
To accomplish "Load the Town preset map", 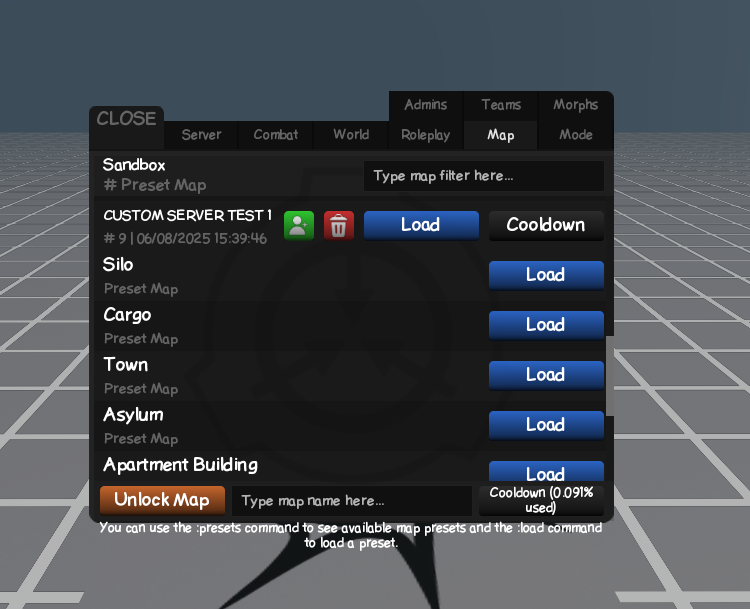I will pos(546,375).
